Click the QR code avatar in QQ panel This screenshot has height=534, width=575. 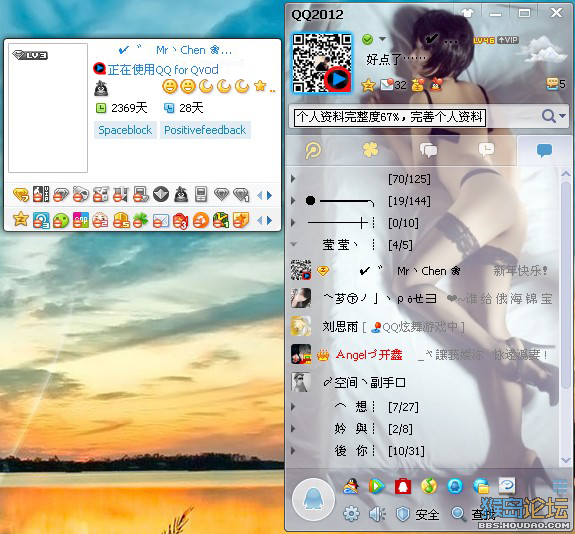click(322, 62)
